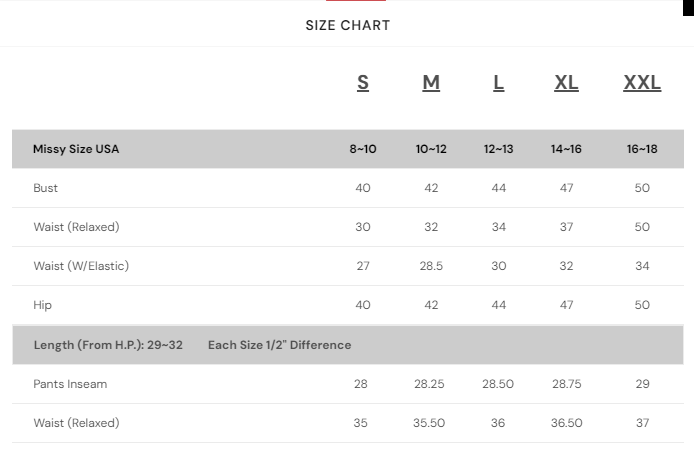694x463 pixels.
Task: Click the Waist (W/Elastic) row label
Action: [81, 266]
